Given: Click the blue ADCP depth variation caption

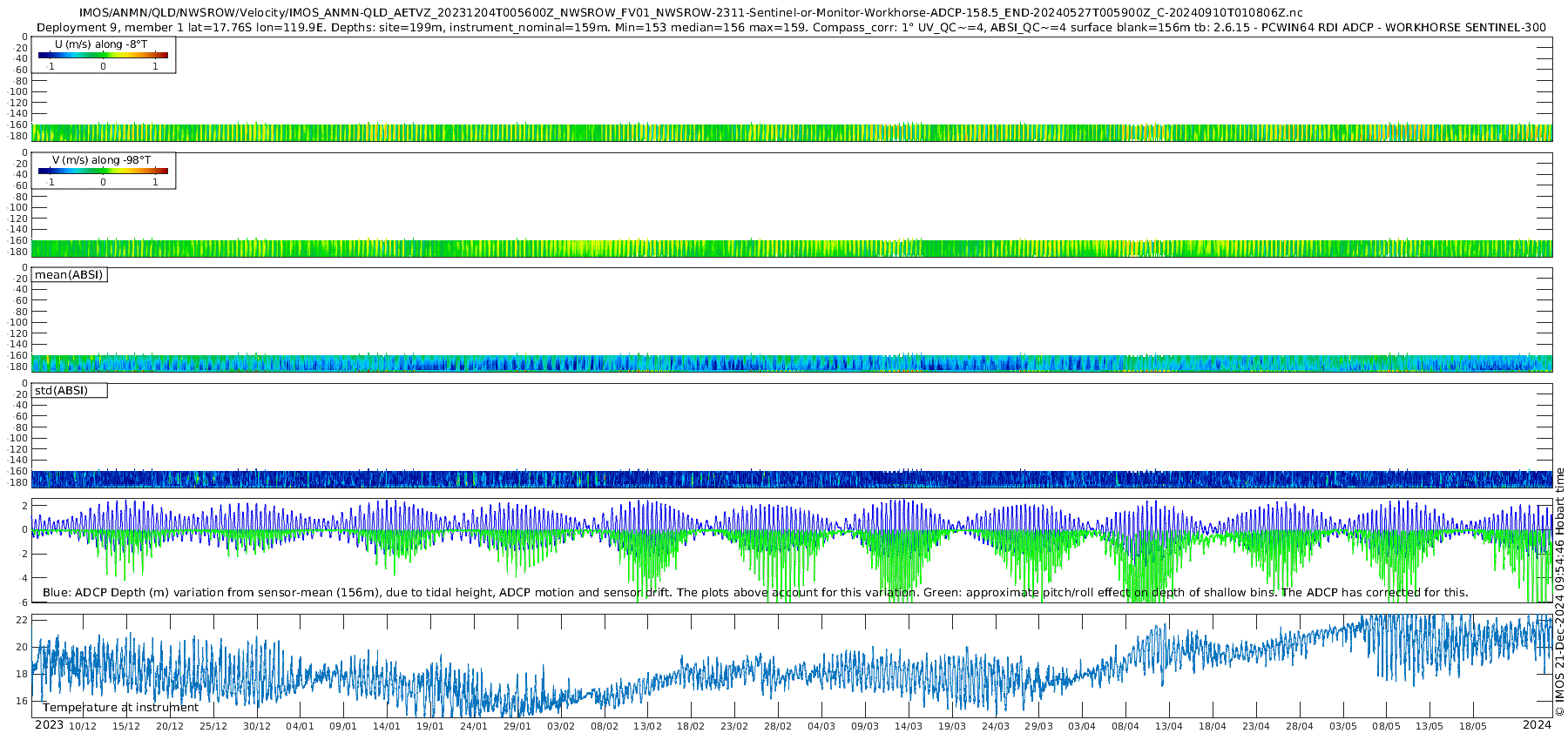Looking at the screenshot, I should (x=755, y=593).
